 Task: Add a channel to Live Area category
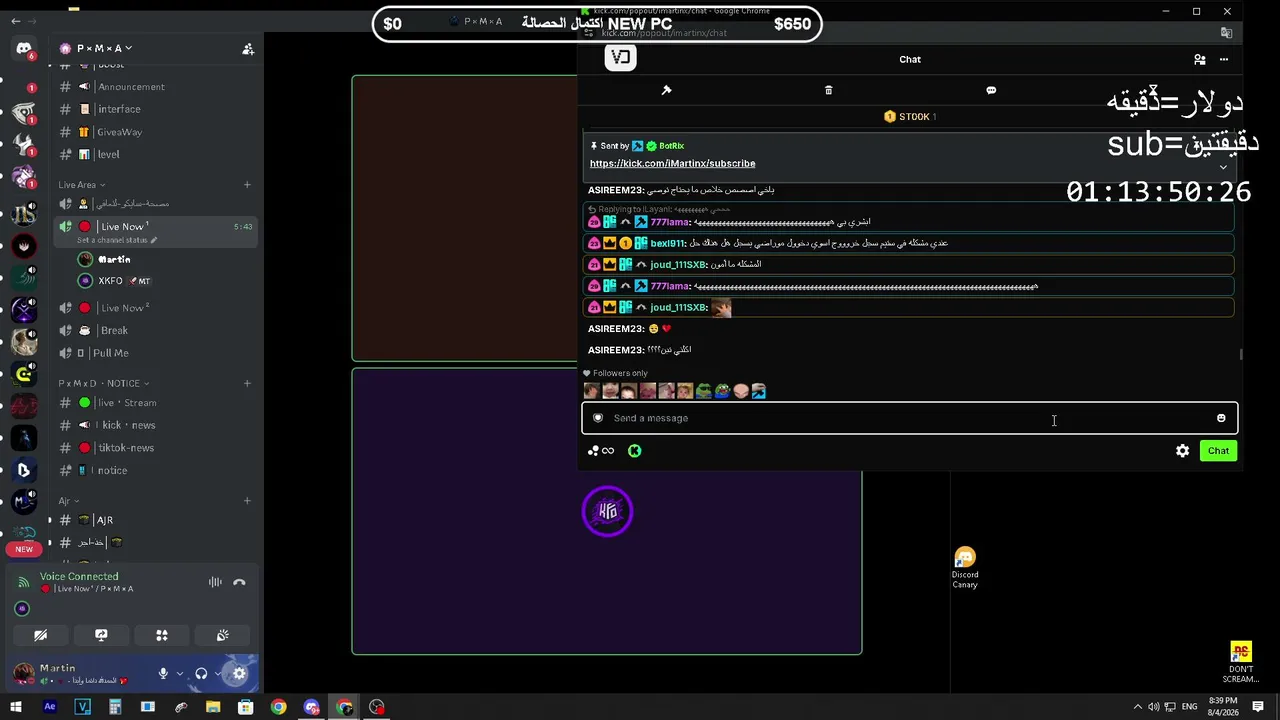[247, 184]
